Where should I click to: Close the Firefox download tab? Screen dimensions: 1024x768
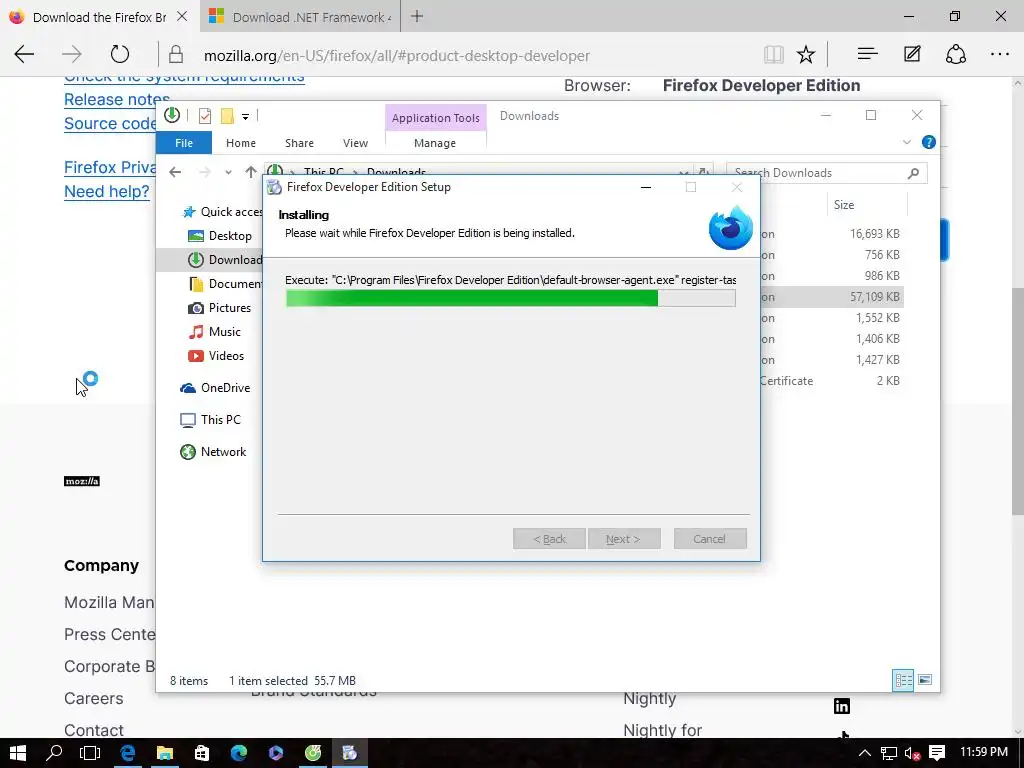(182, 16)
